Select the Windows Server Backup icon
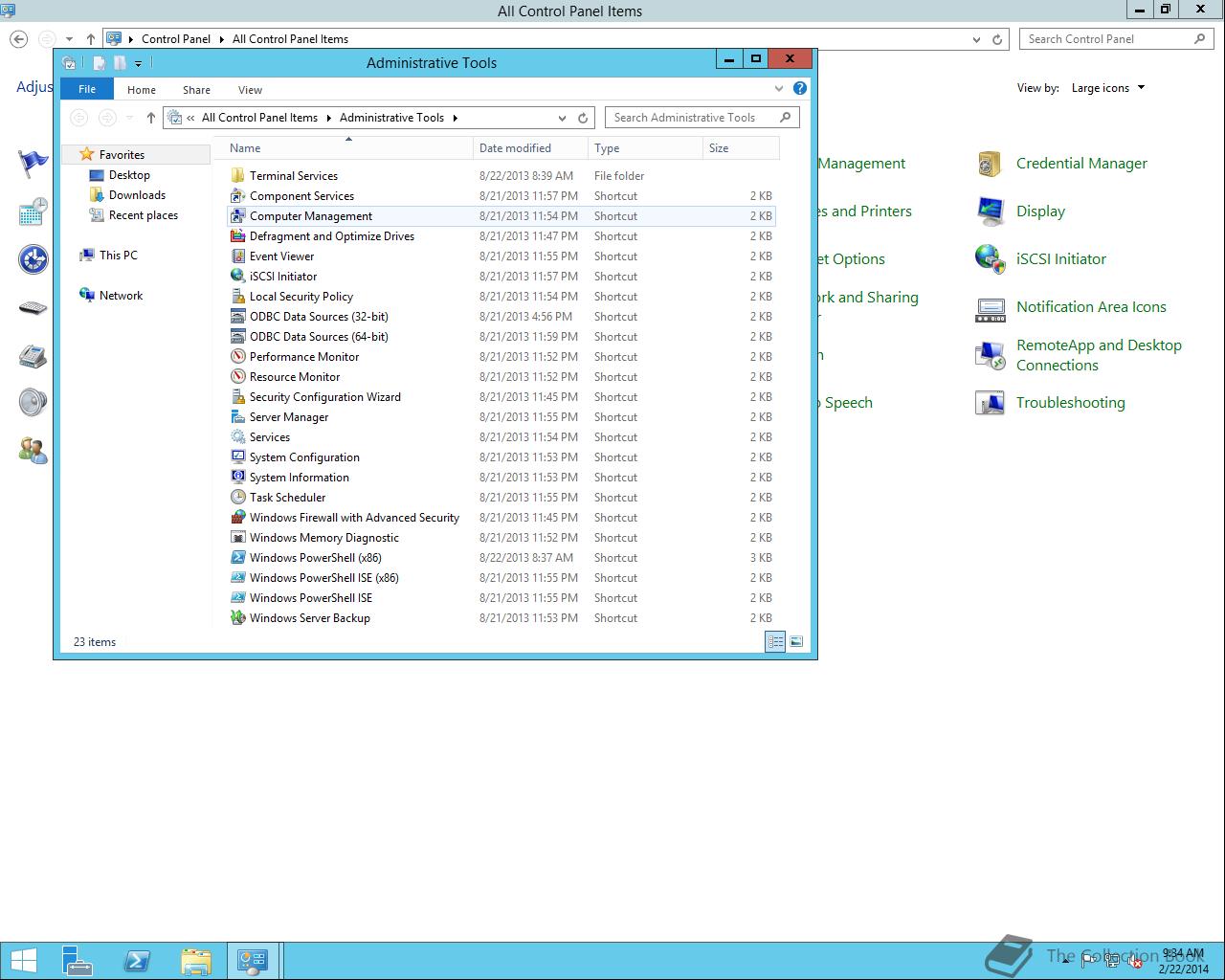The height and width of the screenshot is (980, 1225). pyautogui.click(x=237, y=618)
